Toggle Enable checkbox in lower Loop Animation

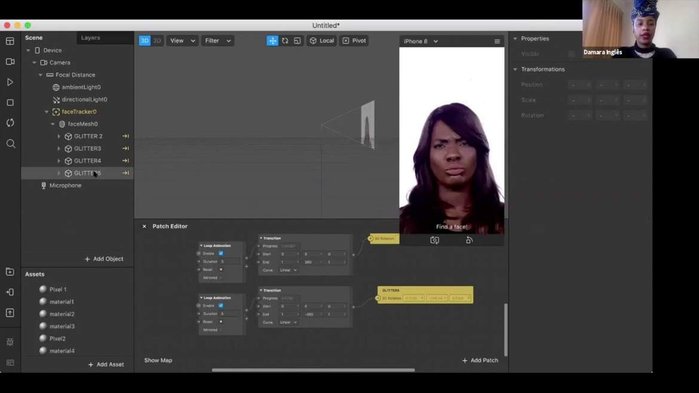point(221,306)
